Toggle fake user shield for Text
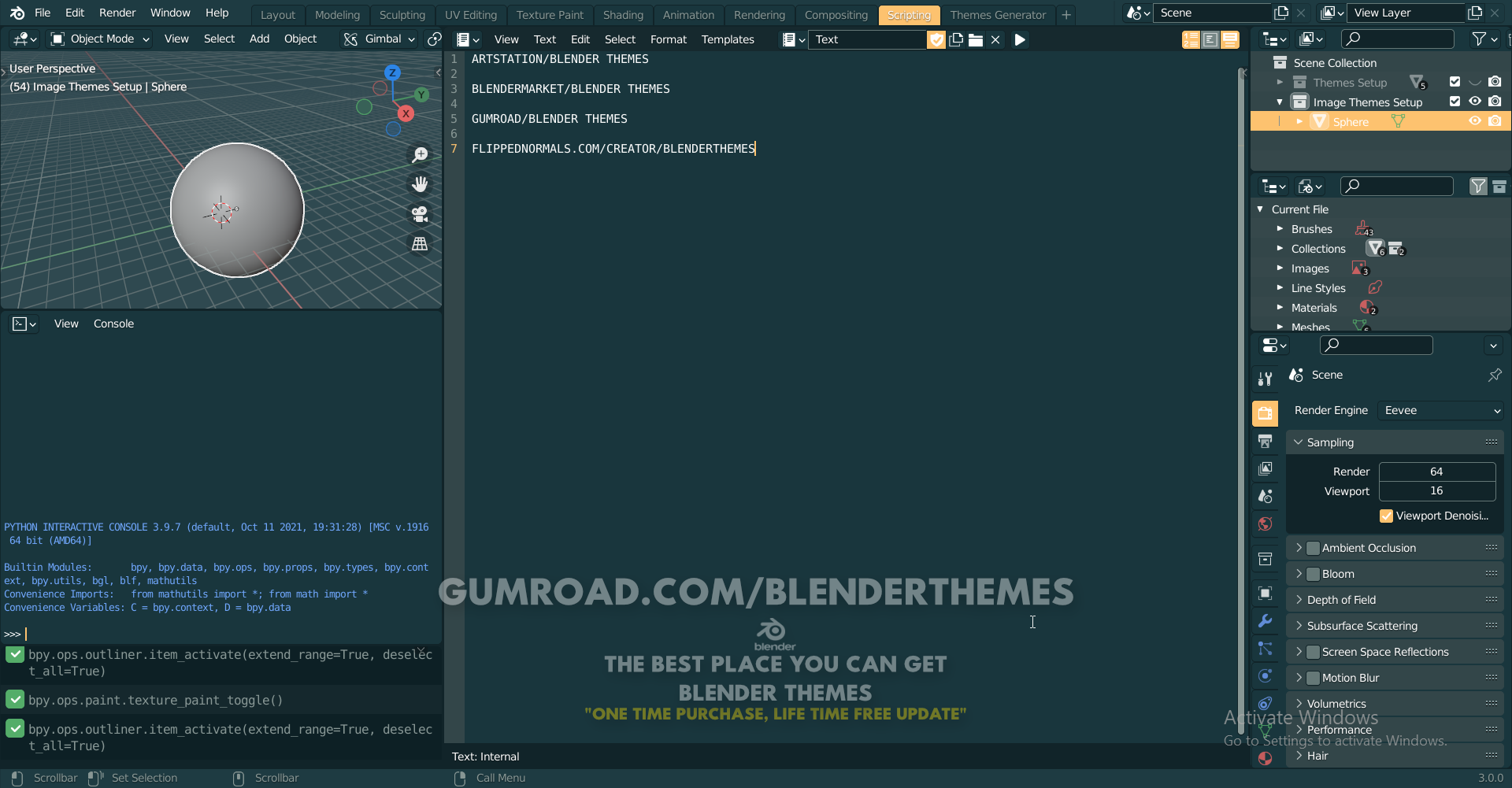The width and height of the screenshot is (1512, 788). click(936, 39)
